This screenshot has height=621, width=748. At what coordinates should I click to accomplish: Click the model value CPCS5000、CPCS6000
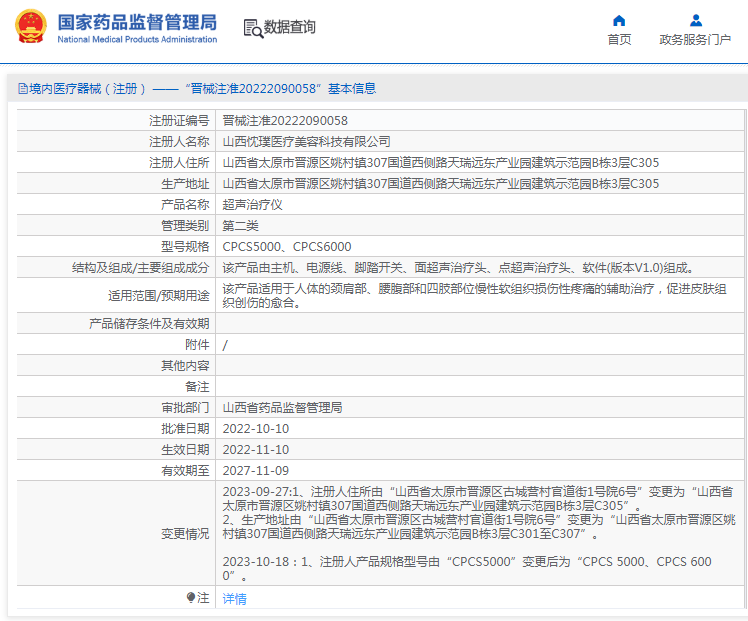286,247
